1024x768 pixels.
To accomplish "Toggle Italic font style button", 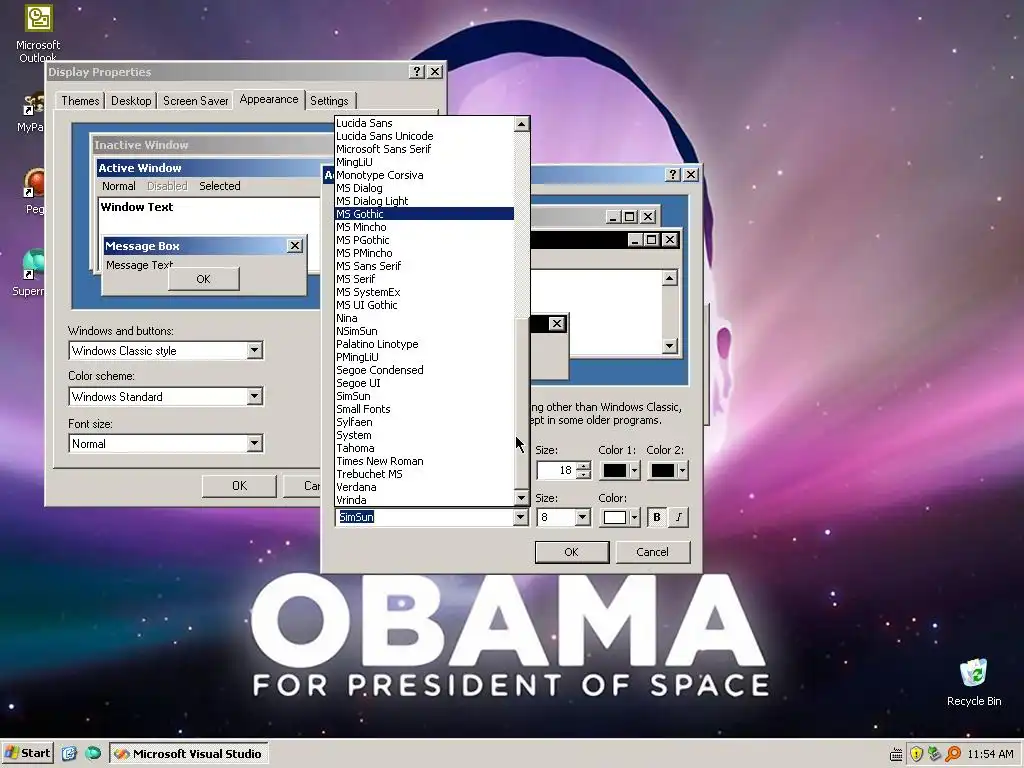I will (x=679, y=517).
